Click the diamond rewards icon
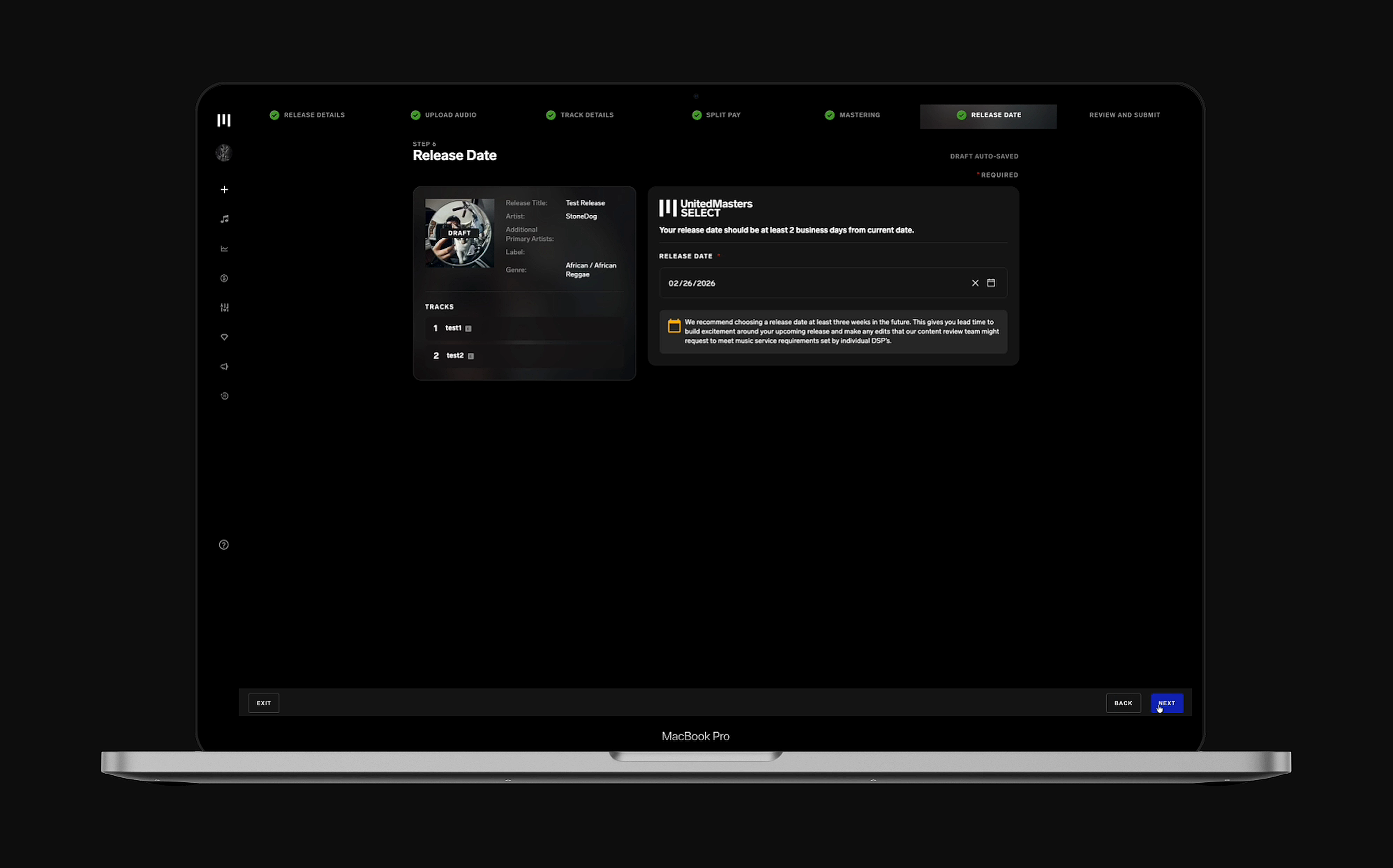The image size is (1393, 868). [224, 337]
